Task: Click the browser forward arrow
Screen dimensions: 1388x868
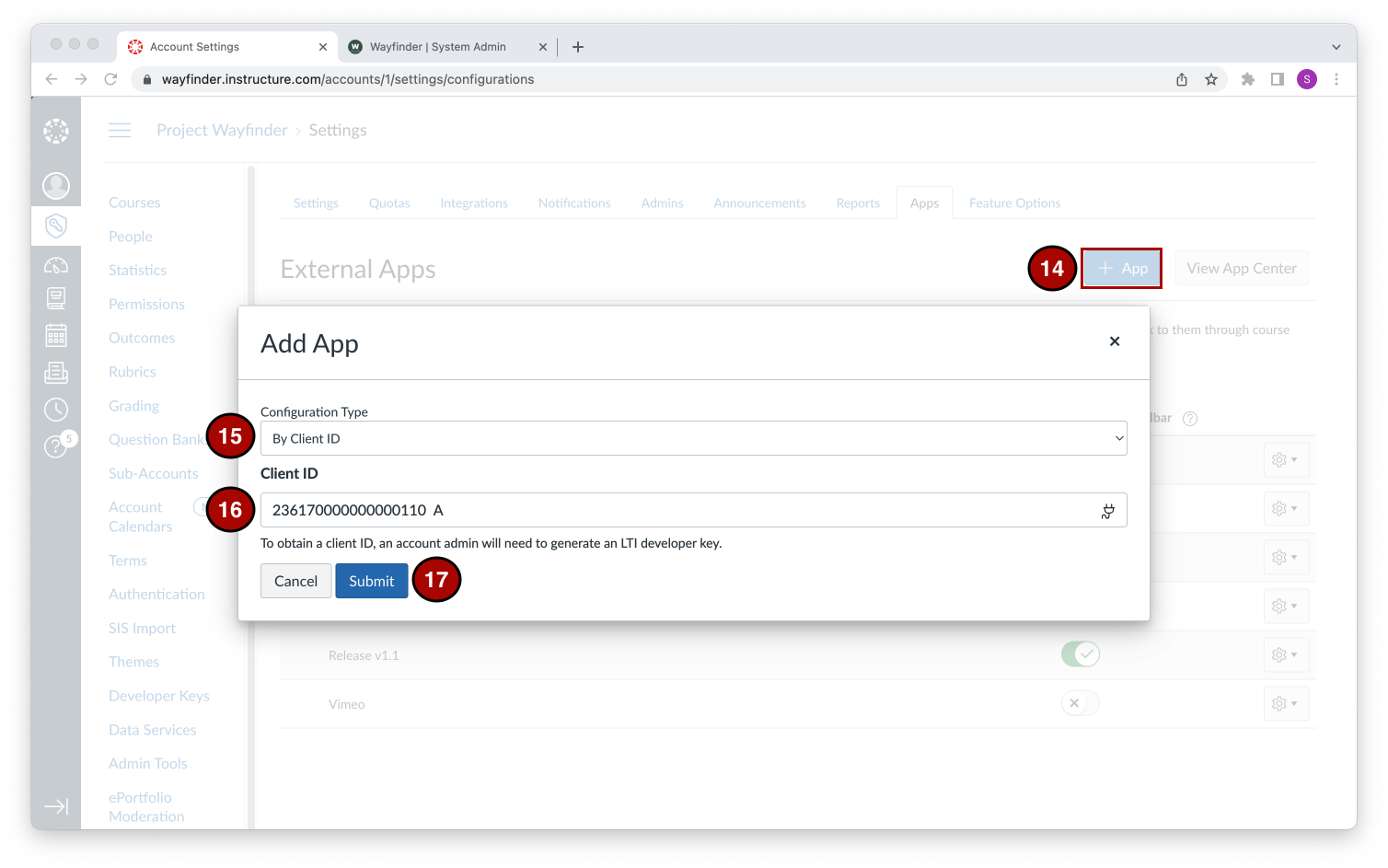Action: pos(81,79)
